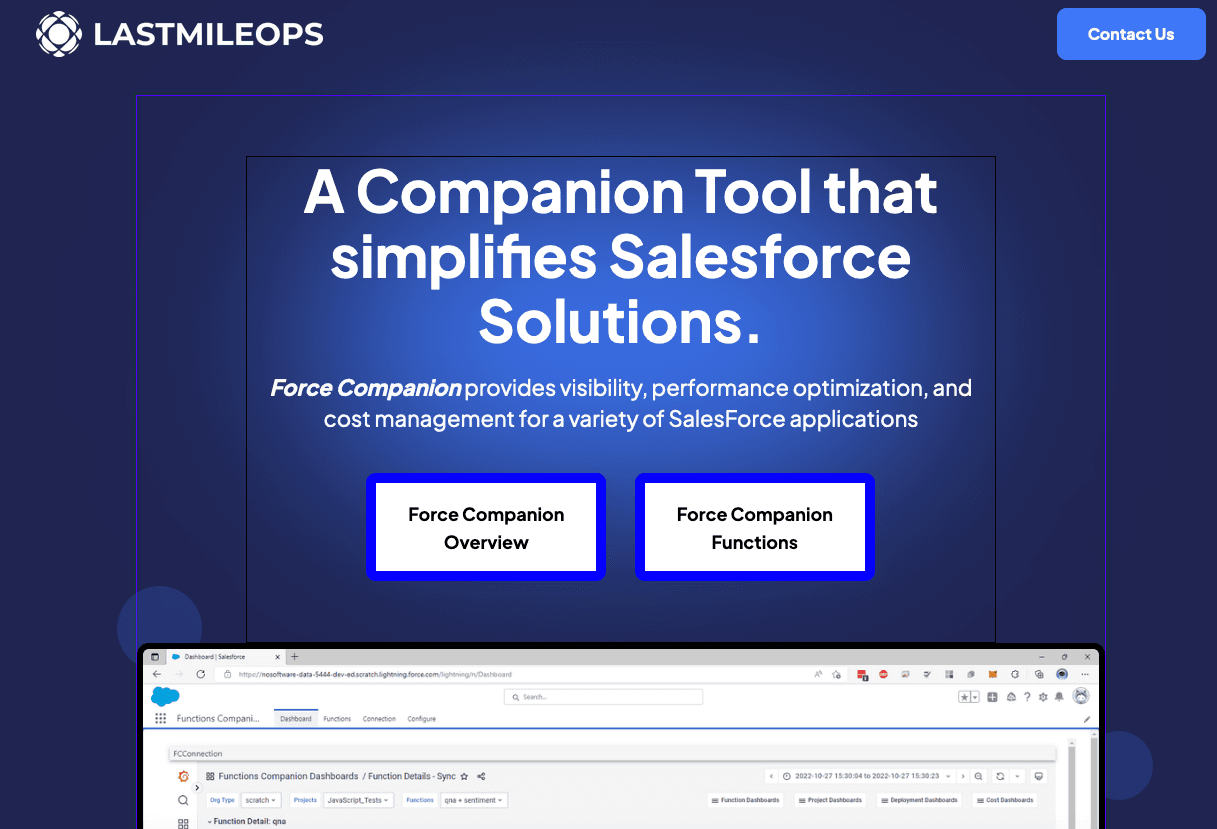Reload the page with browser refresh icon
Viewport: 1217px width, 829px height.
pyautogui.click(x=201, y=674)
